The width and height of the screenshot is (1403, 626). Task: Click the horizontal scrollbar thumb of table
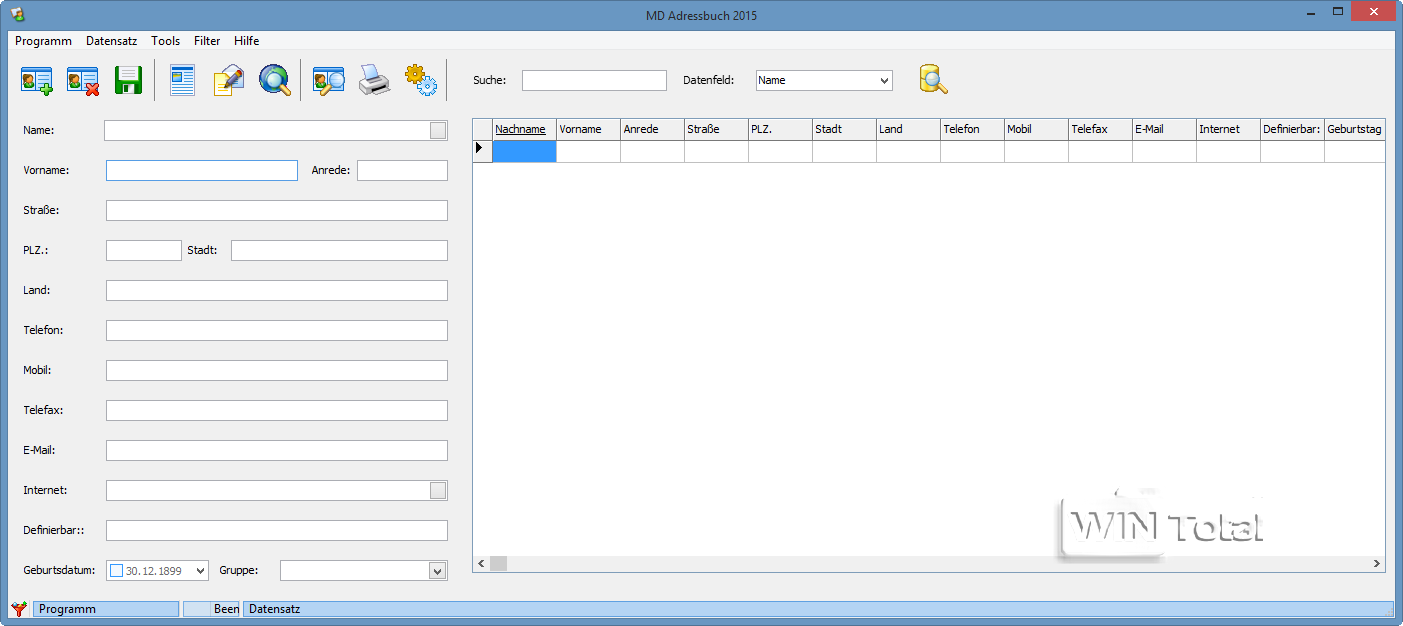click(498, 564)
